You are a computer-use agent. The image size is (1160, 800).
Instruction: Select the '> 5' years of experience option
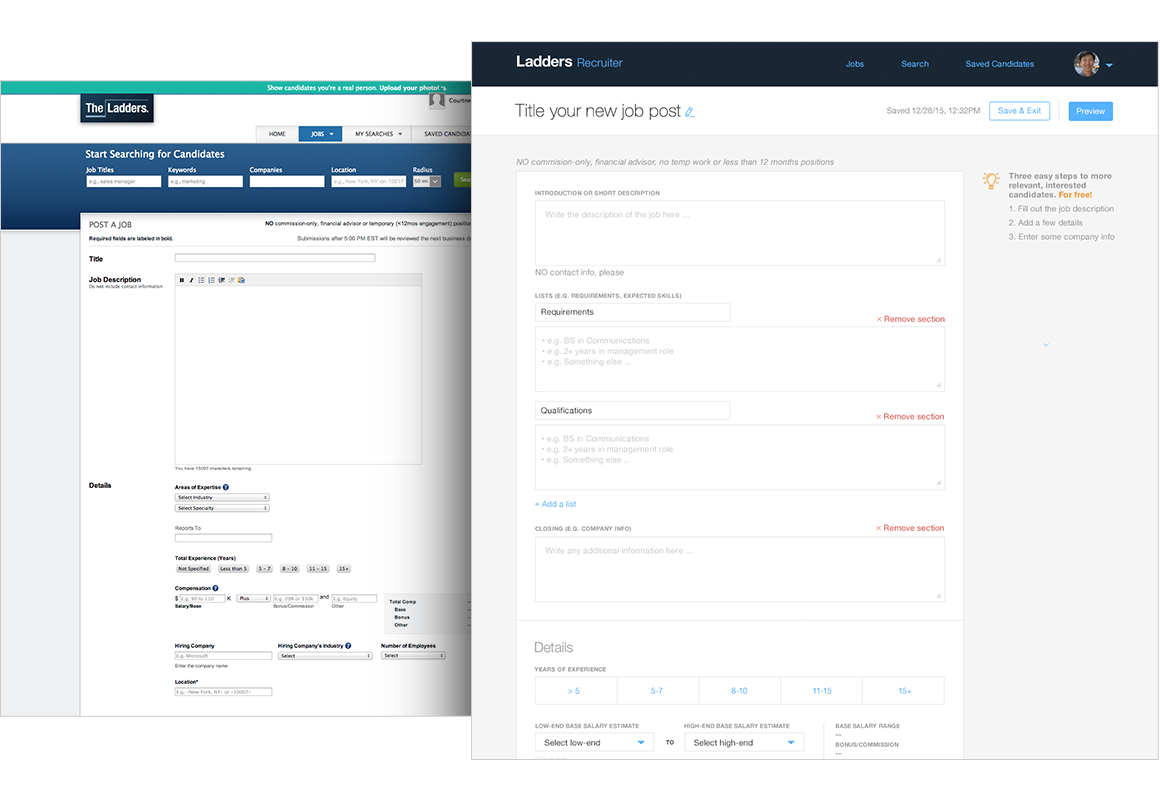(x=576, y=690)
